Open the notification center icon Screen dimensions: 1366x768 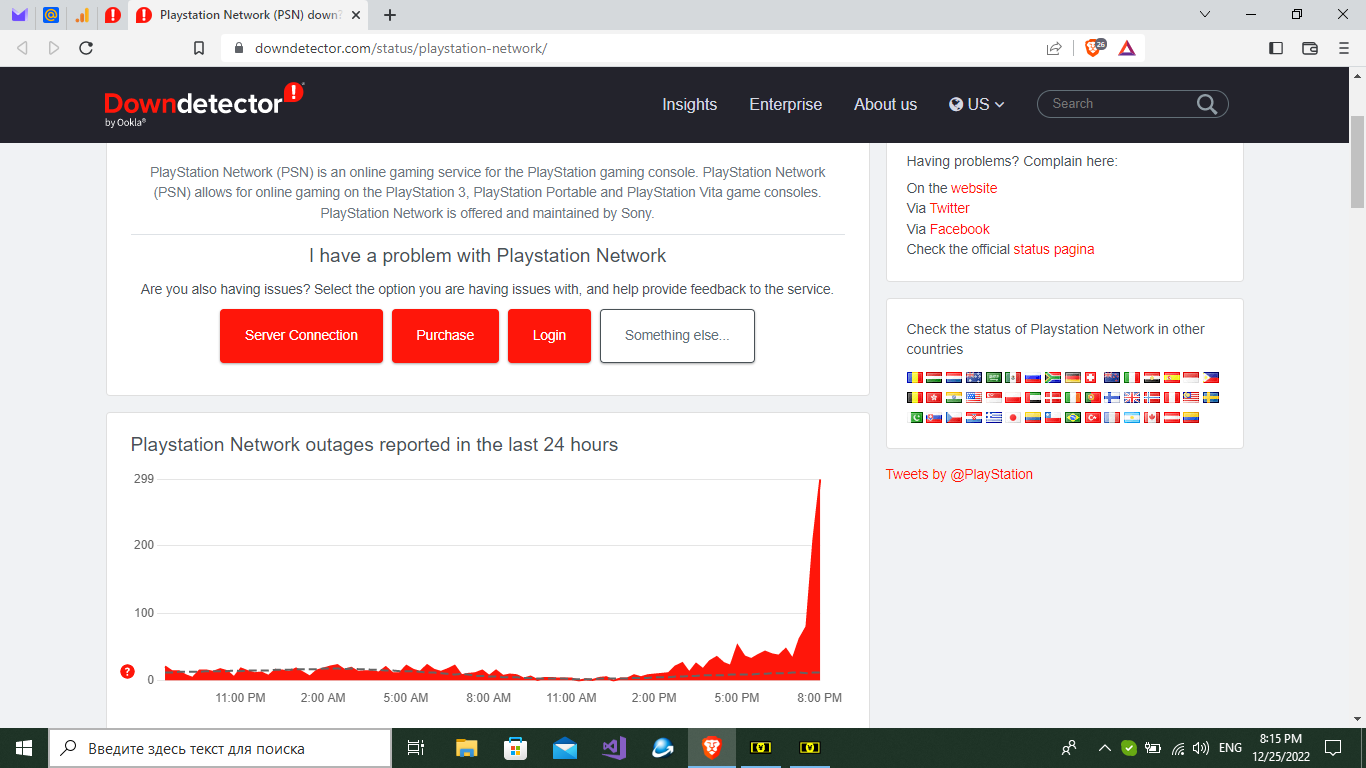[x=1333, y=748]
